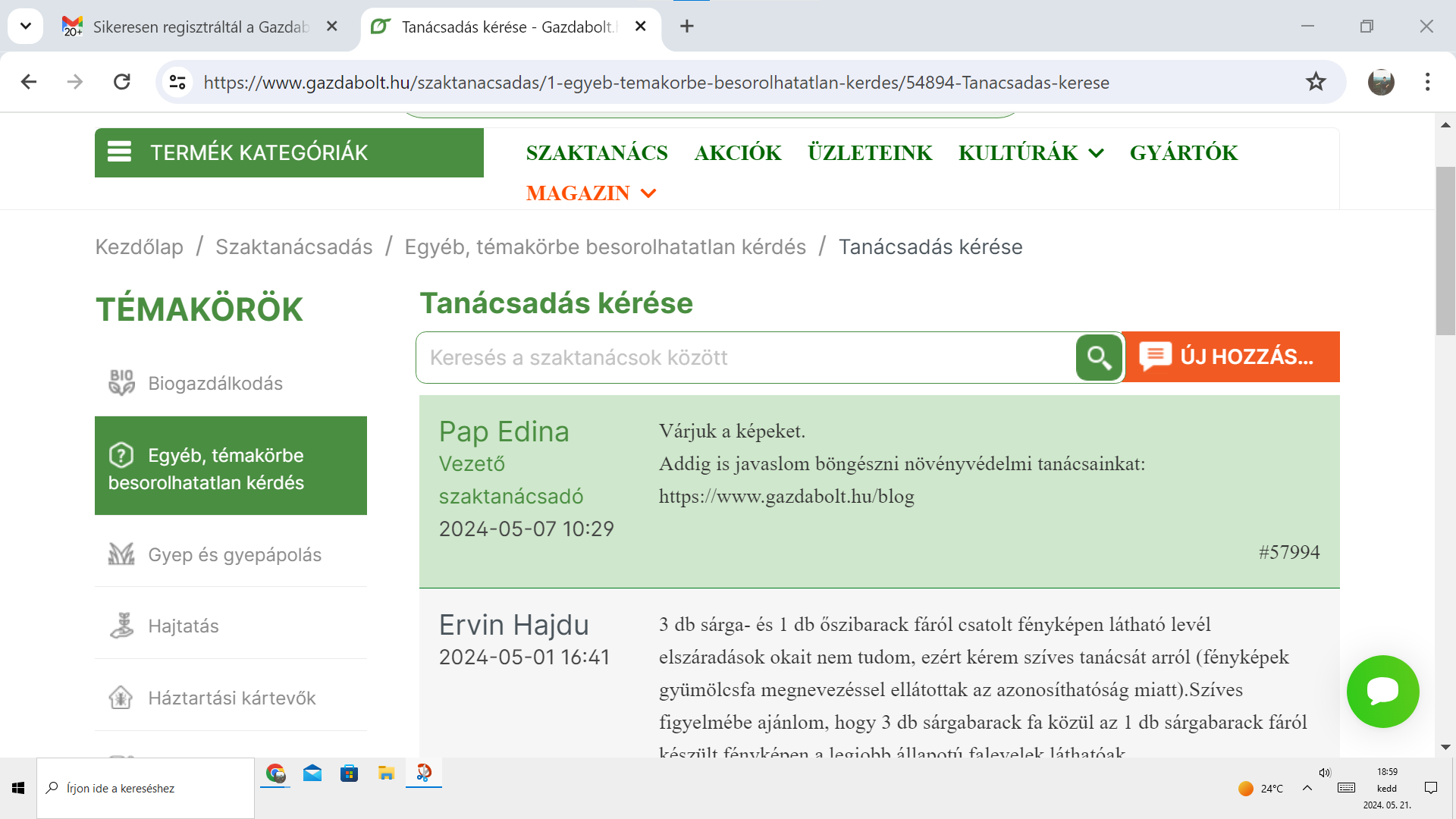The height and width of the screenshot is (819, 1456).
Task: Open the Biogazdálkodás topic
Action: (215, 384)
